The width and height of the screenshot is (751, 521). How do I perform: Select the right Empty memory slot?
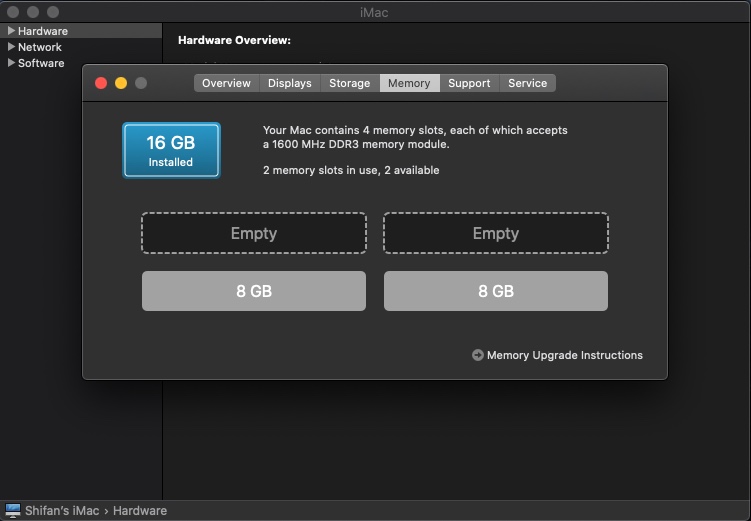point(496,233)
